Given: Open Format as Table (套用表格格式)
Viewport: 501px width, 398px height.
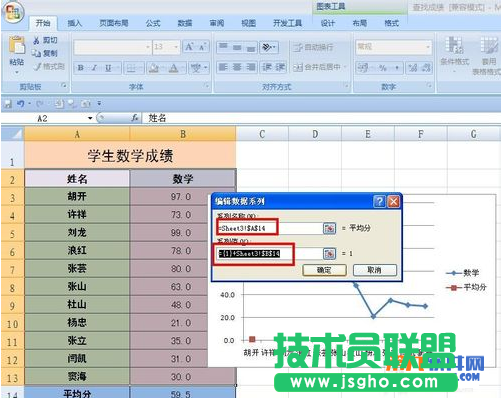Looking at the screenshot, I should [488, 55].
